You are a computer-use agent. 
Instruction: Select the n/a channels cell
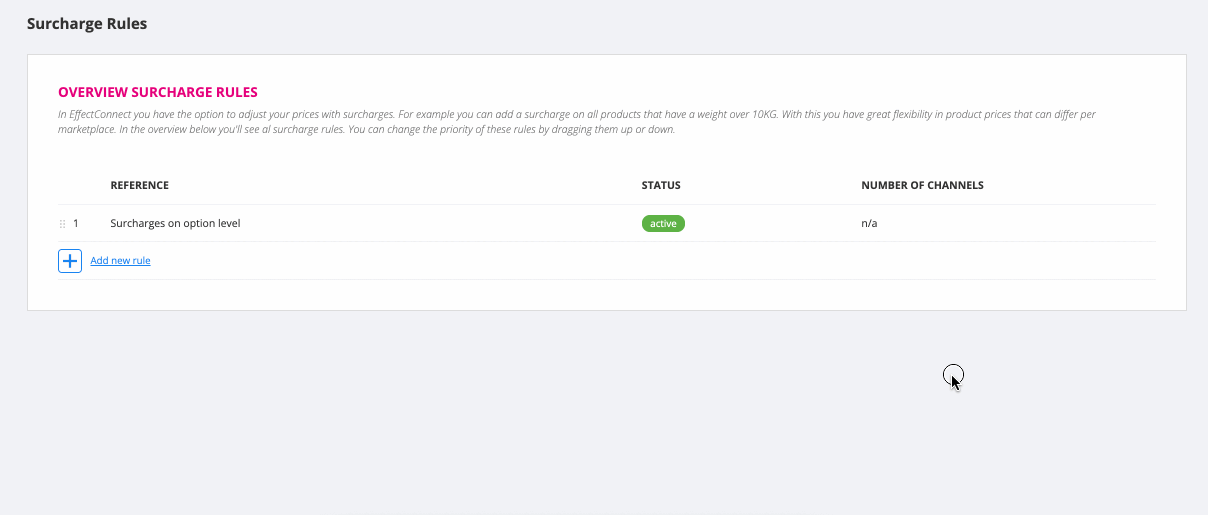(869, 224)
